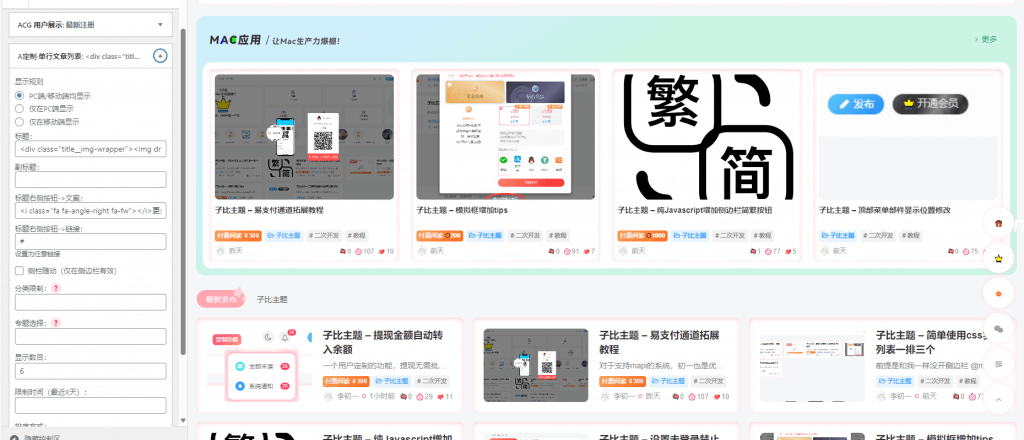Open the WeChat floating button

click(x=998, y=329)
